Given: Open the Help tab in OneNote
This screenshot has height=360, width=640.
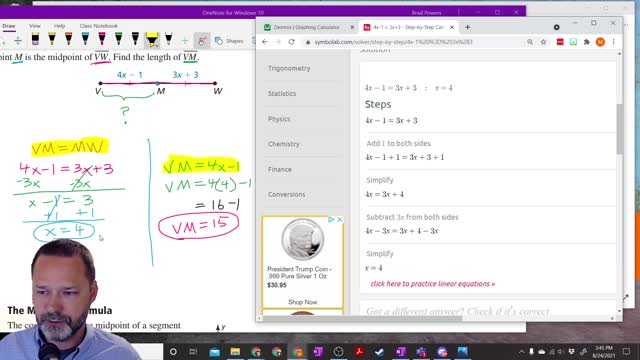Looking at the screenshot, I should click(x=60, y=26).
